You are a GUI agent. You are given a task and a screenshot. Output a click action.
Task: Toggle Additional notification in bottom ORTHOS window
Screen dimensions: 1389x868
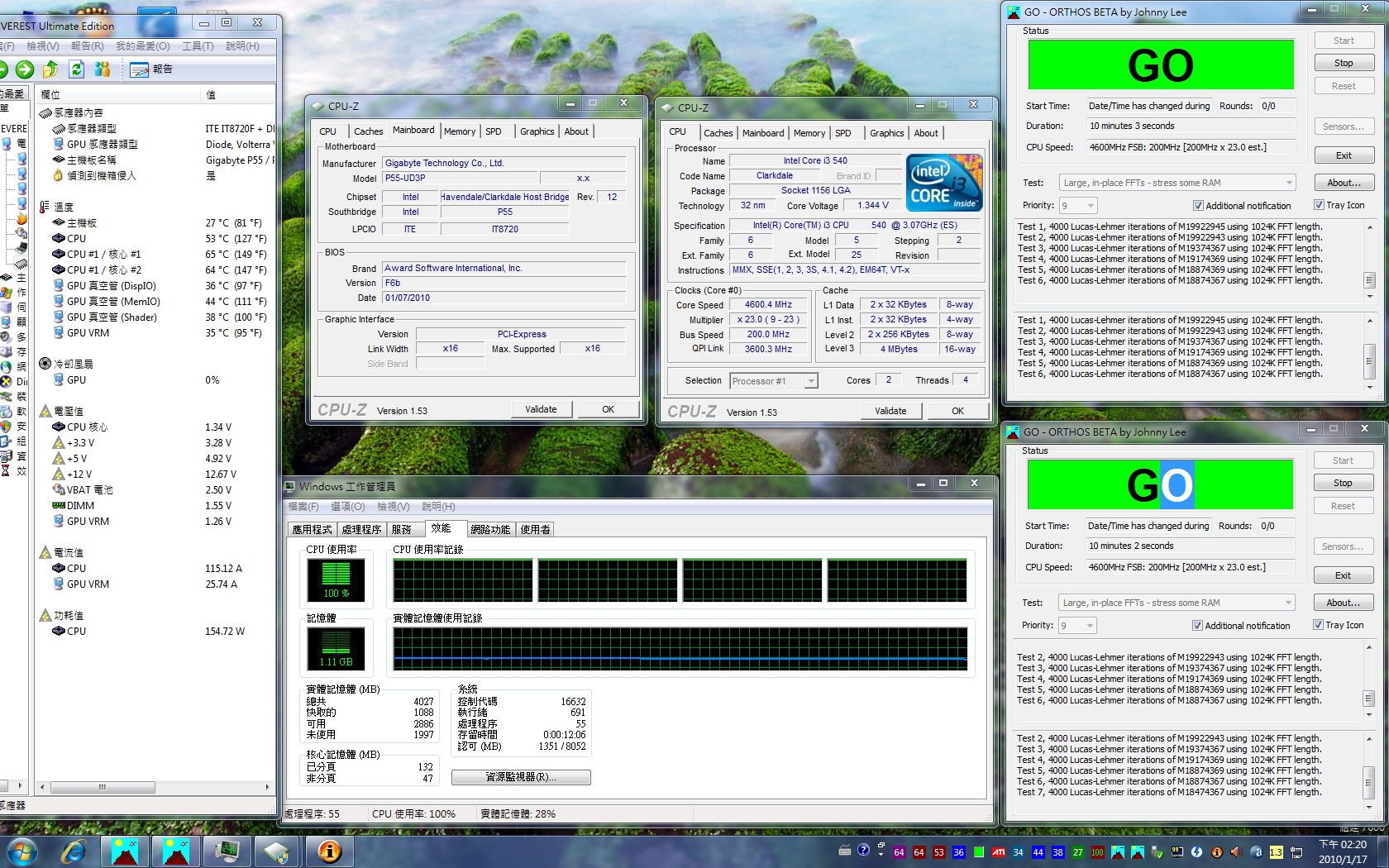[x=1197, y=626]
